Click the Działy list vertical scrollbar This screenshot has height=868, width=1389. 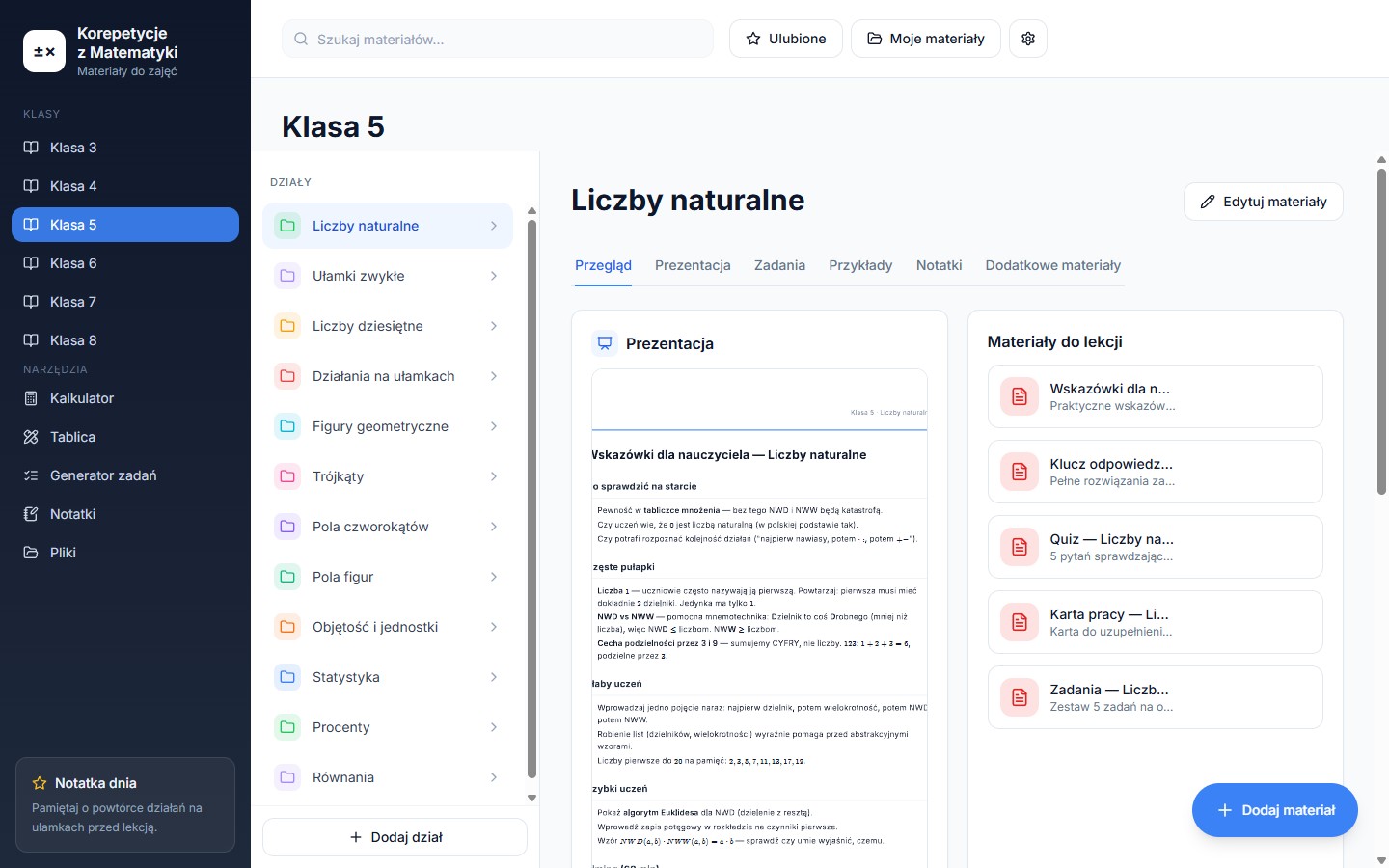531,499
